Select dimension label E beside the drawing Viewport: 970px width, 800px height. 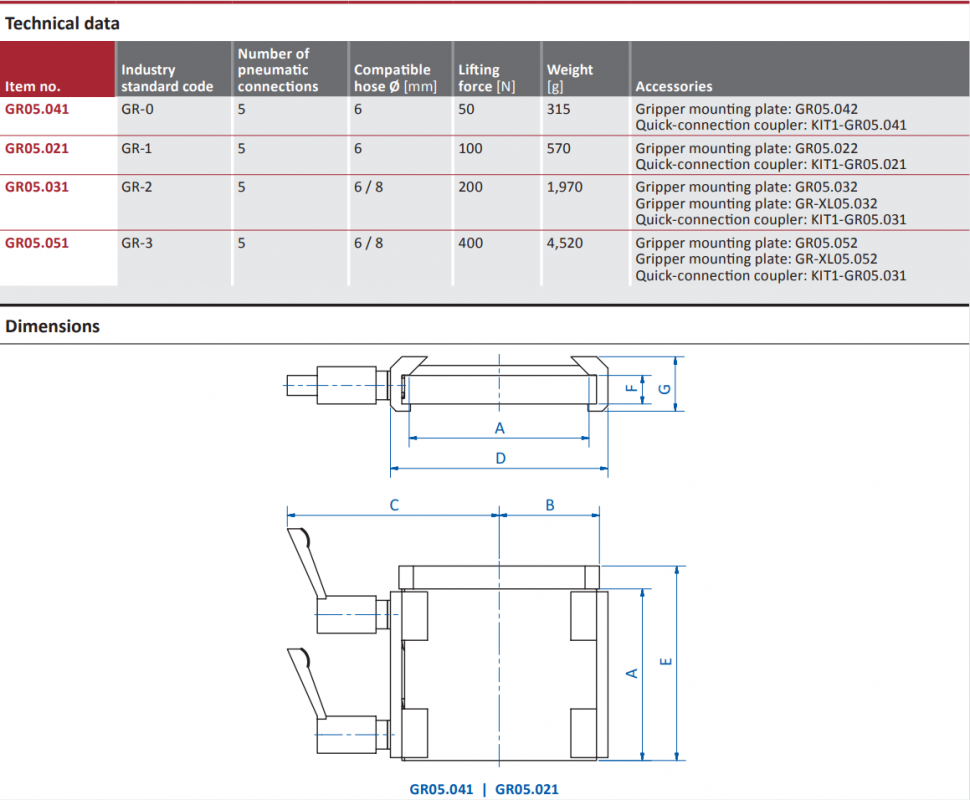[x=666, y=660]
